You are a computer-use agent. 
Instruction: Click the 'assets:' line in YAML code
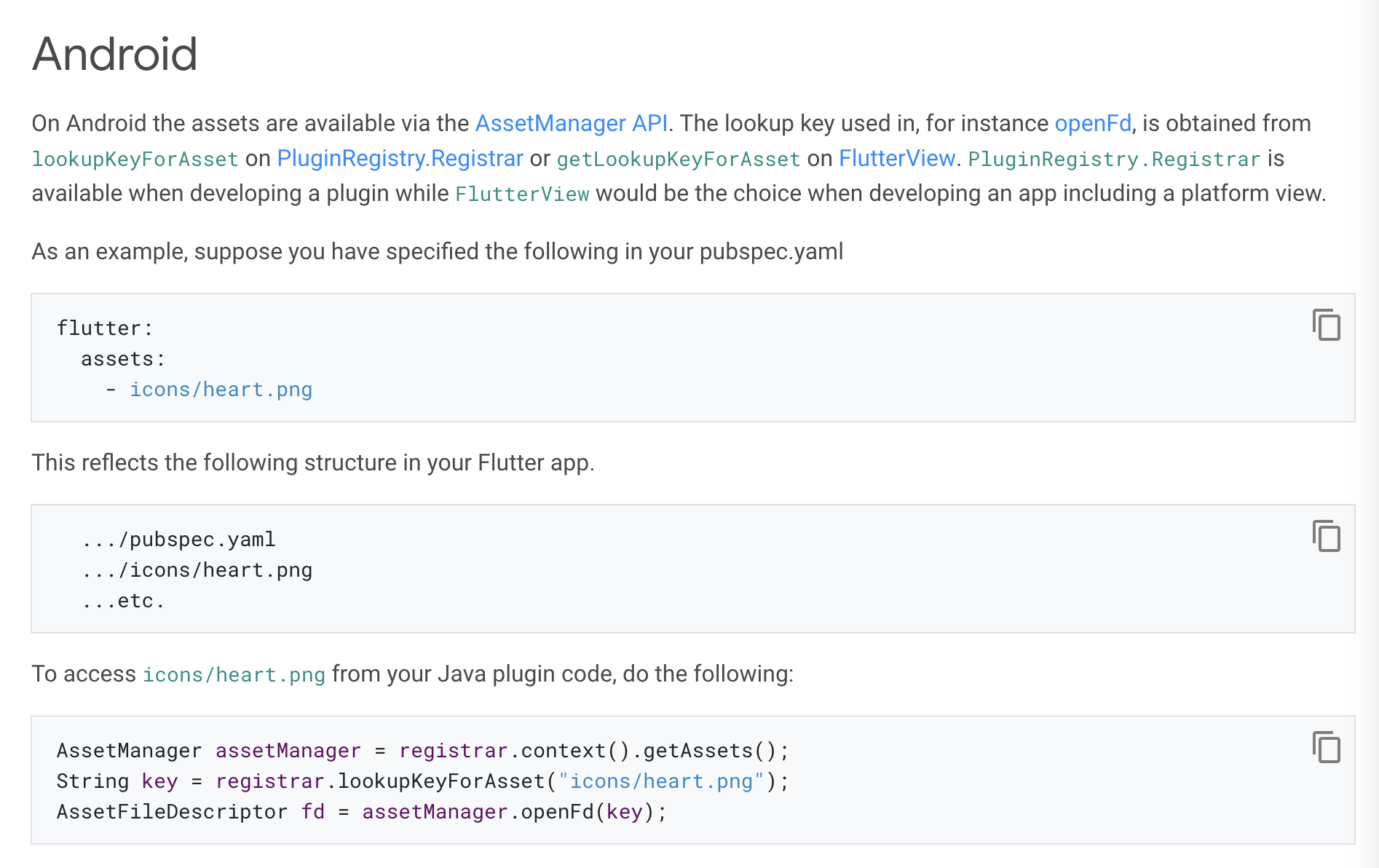click(123, 359)
